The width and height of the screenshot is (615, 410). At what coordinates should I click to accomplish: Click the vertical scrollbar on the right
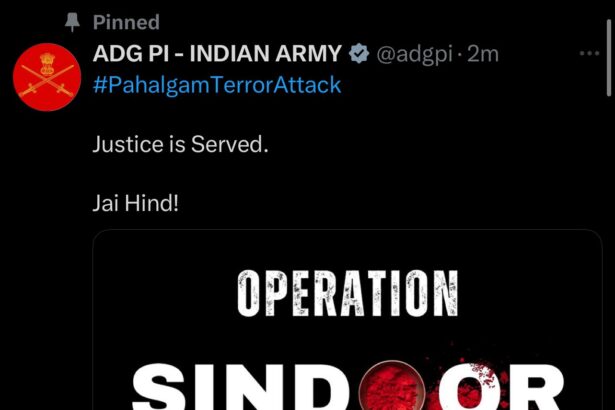click(609, 58)
